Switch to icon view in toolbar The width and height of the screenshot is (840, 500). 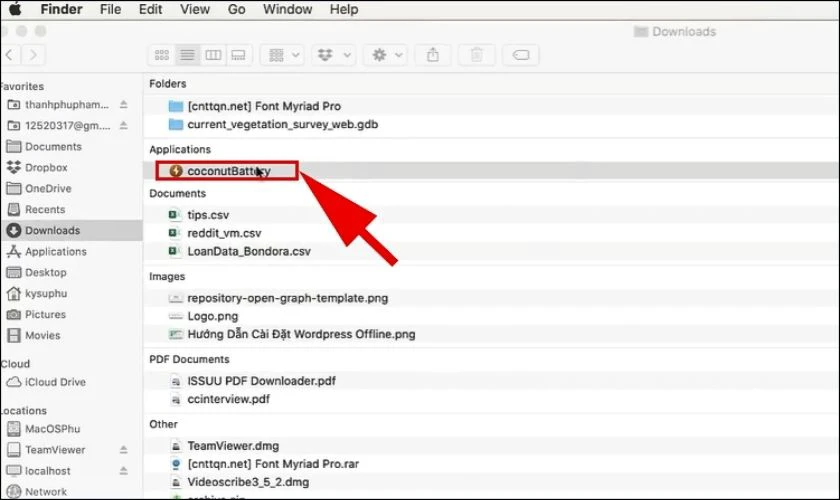tap(161, 55)
